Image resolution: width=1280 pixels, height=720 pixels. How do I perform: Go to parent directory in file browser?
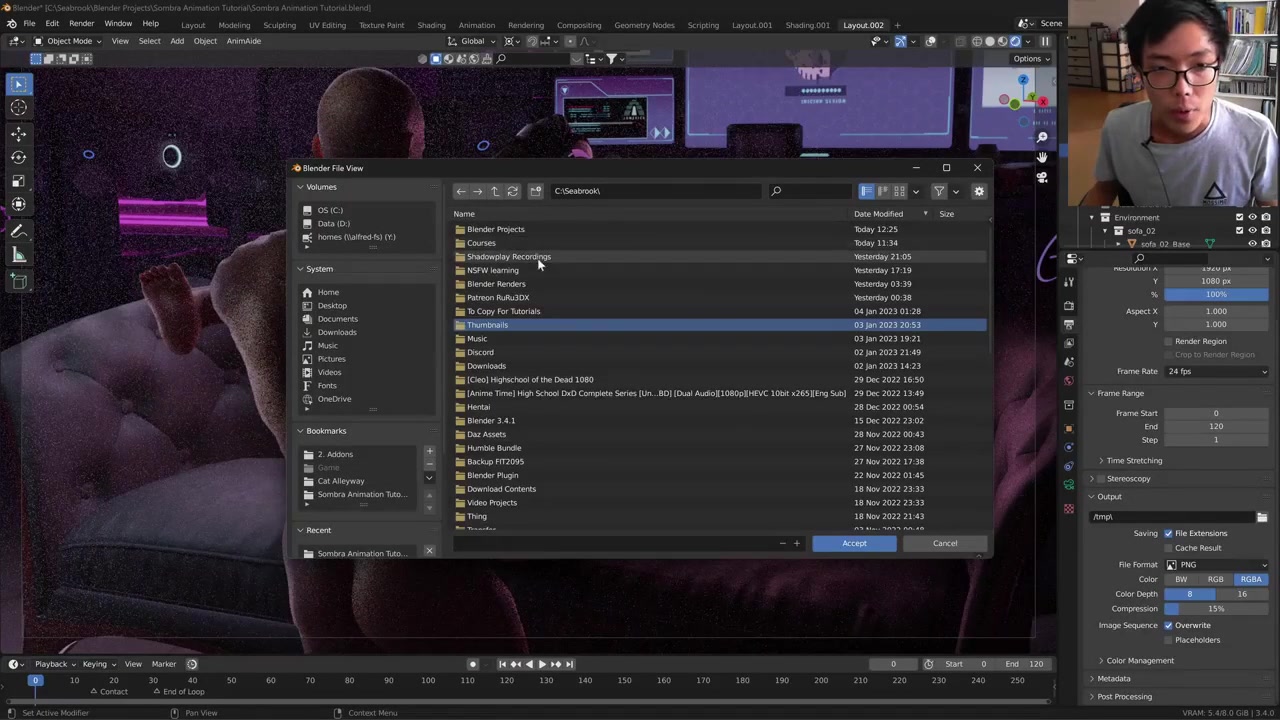495,191
